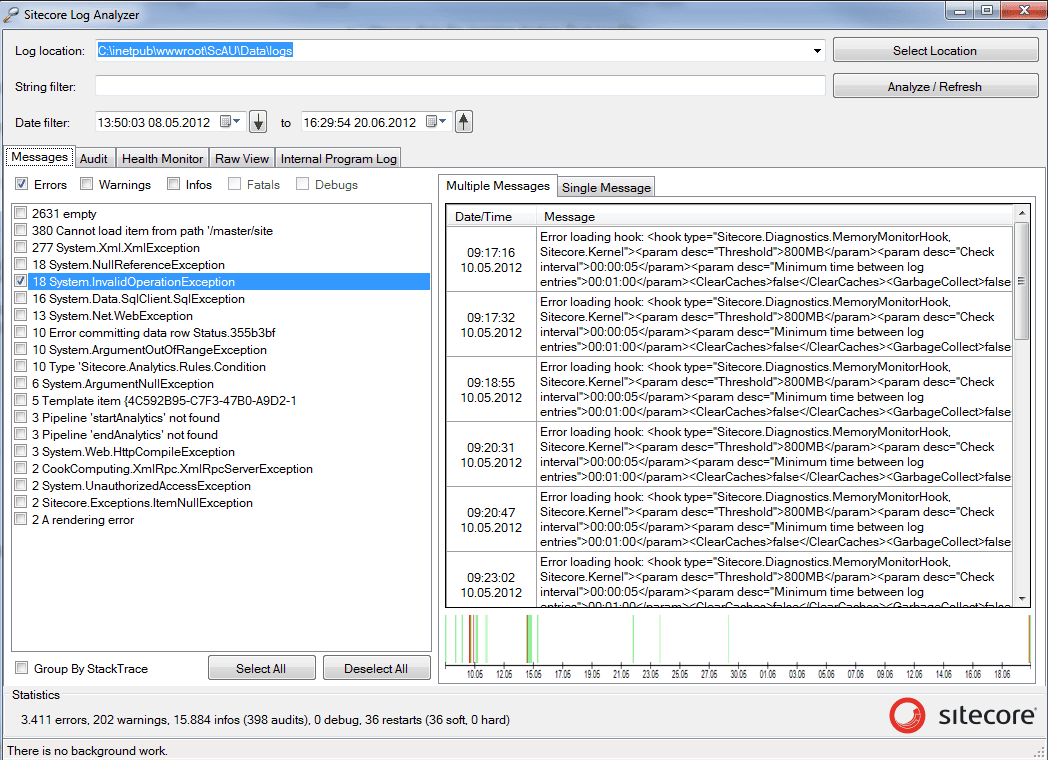Viewport: 1048px width, 760px height.
Task: Open the Log location dropdown
Action: 817,50
